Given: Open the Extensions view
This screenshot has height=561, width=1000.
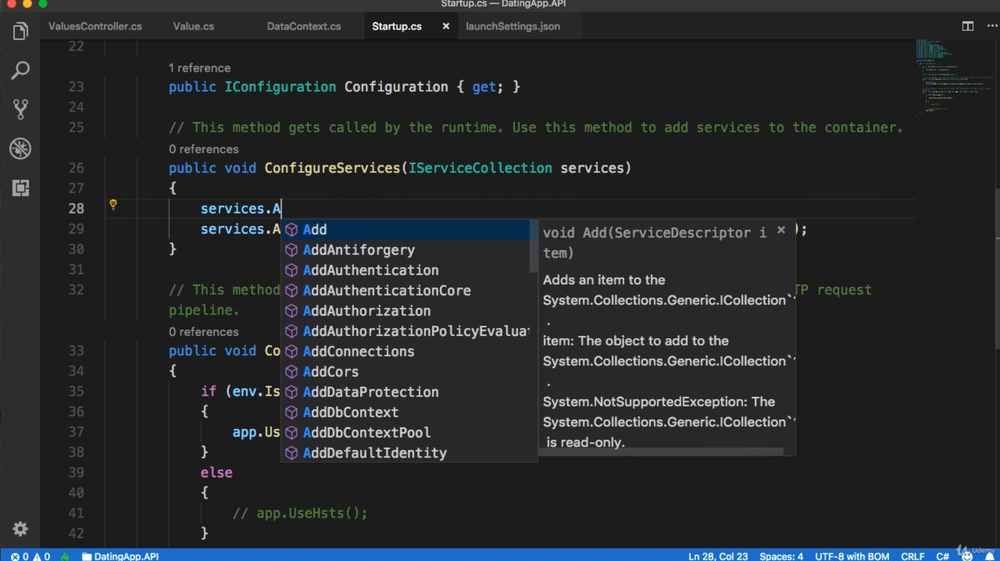Looking at the screenshot, I should coord(20,188).
